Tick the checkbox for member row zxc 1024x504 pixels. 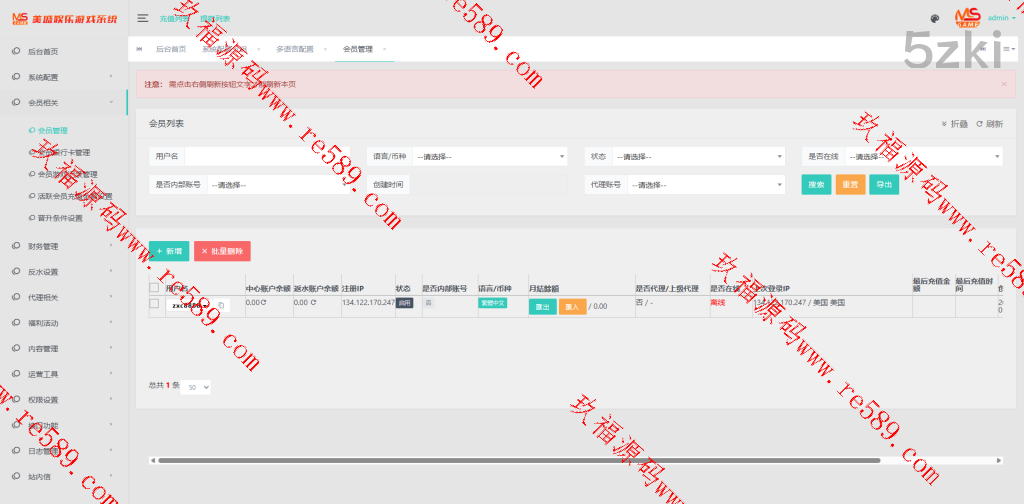154,304
